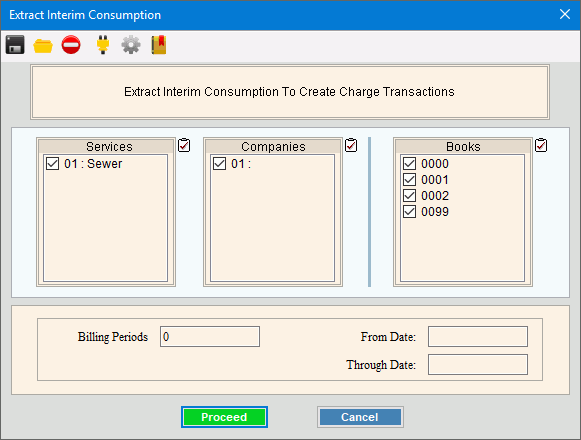The width and height of the screenshot is (581, 440).
Task: Uncheck book 0000 checkbox
Action: pos(409,163)
